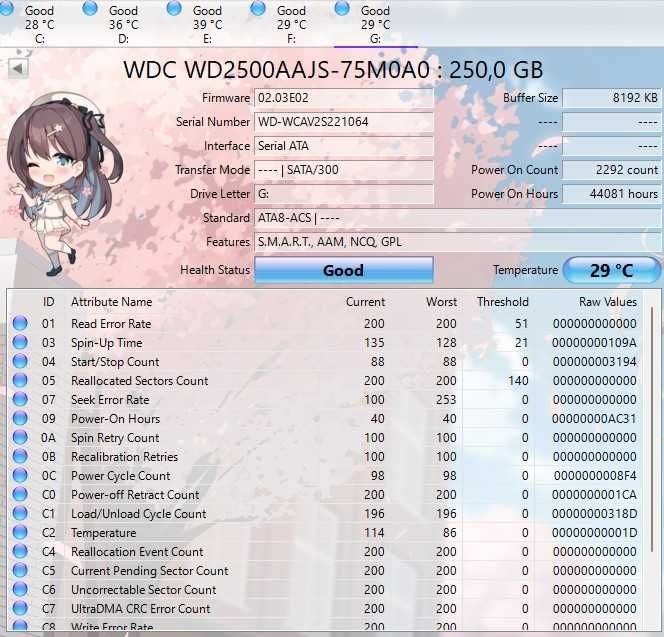Click the blue status orb above drive F:

257,8
